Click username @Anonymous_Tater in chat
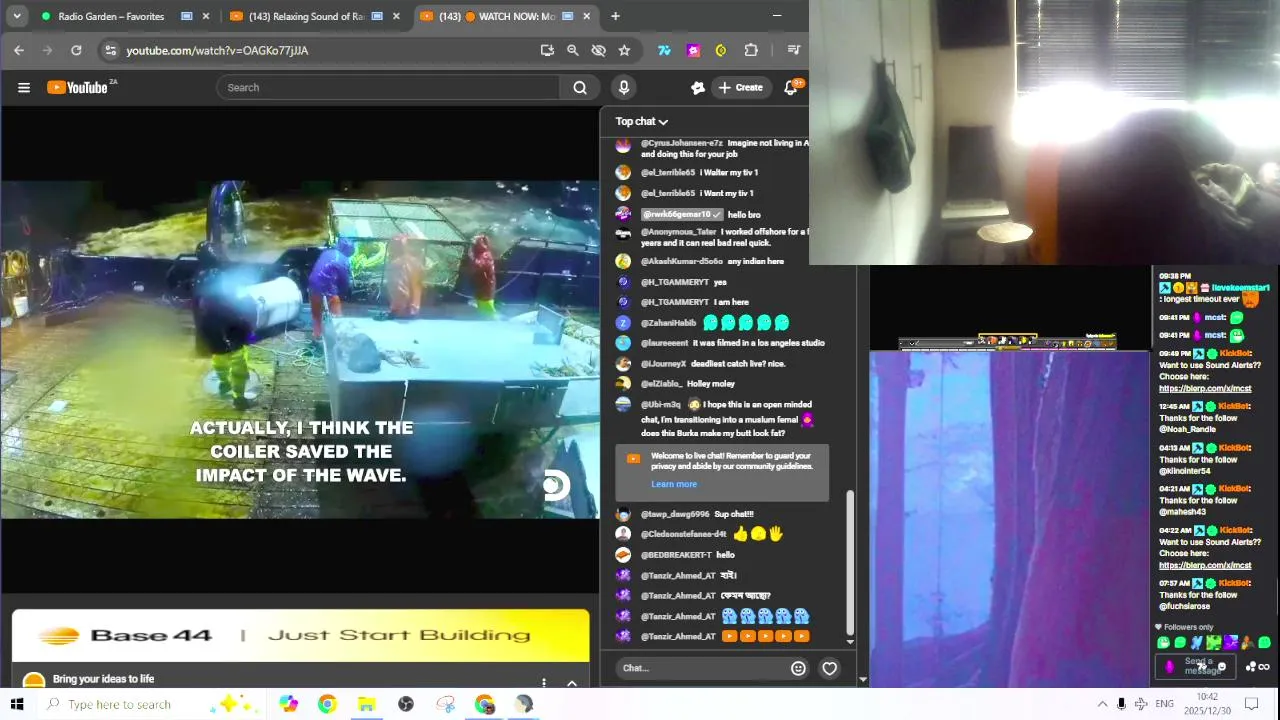Image resolution: width=1280 pixels, height=720 pixels. 678,232
